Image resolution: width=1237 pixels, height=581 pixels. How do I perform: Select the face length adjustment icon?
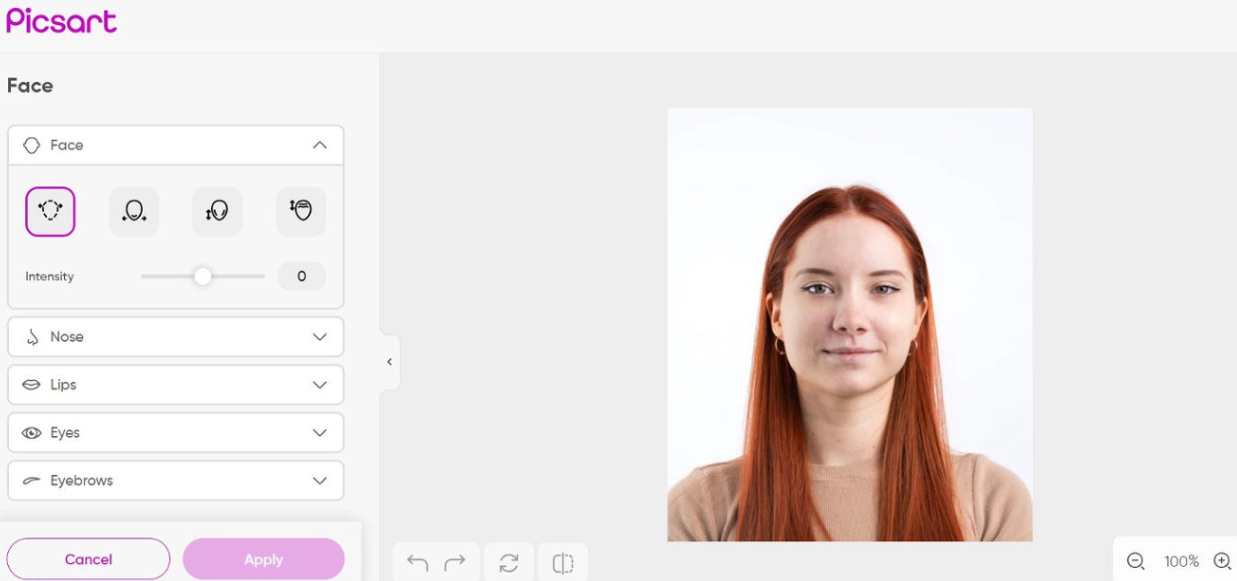coord(217,211)
